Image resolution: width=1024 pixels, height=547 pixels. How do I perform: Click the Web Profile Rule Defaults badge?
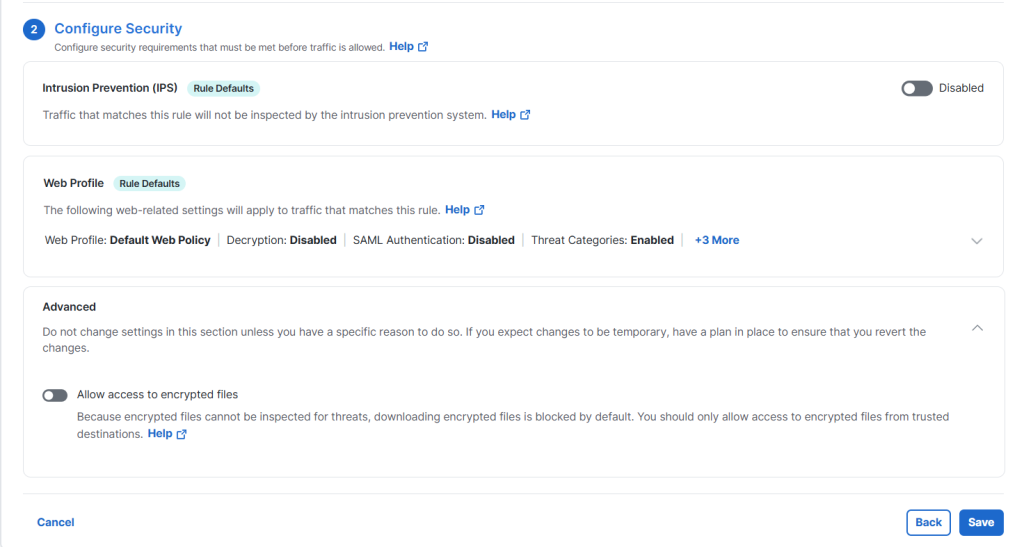click(x=149, y=183)
